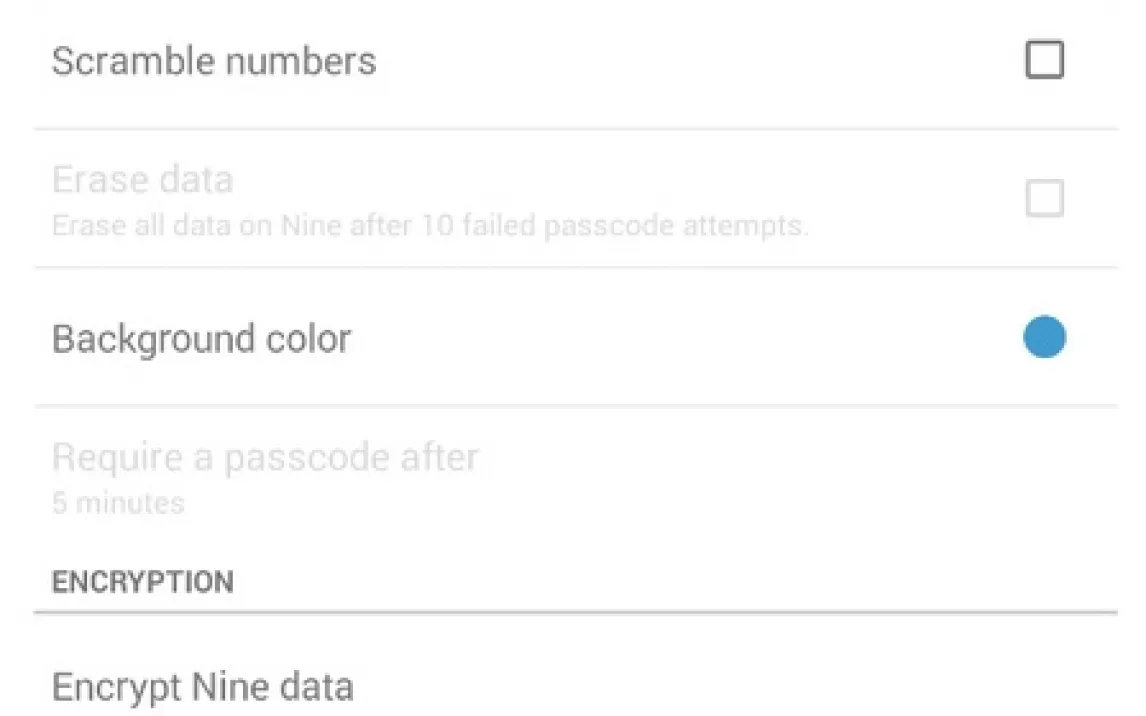
Task: Click the word Encrypt in the last row
Action: click(115, 687)
